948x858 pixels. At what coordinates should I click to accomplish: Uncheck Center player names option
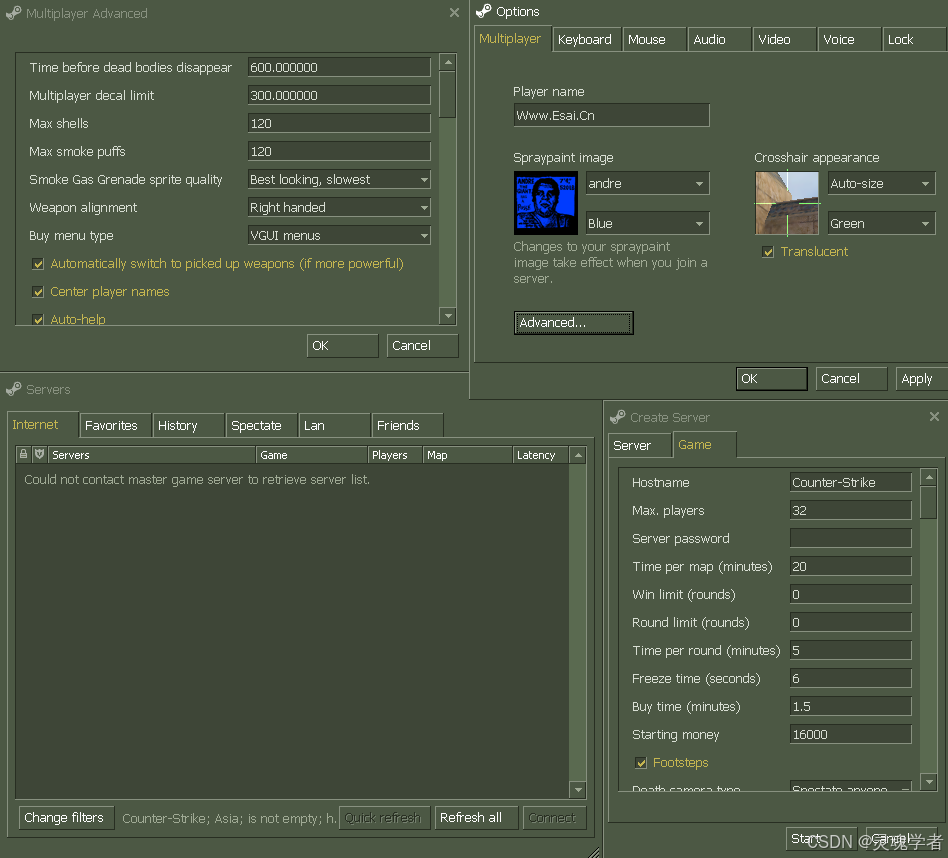coord(38,292)
